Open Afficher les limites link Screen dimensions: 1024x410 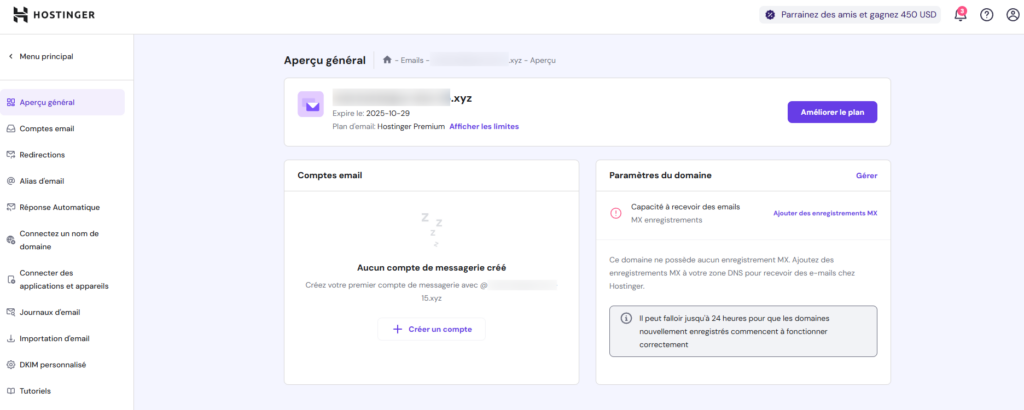pyautogui.click(x=484, y=126)
